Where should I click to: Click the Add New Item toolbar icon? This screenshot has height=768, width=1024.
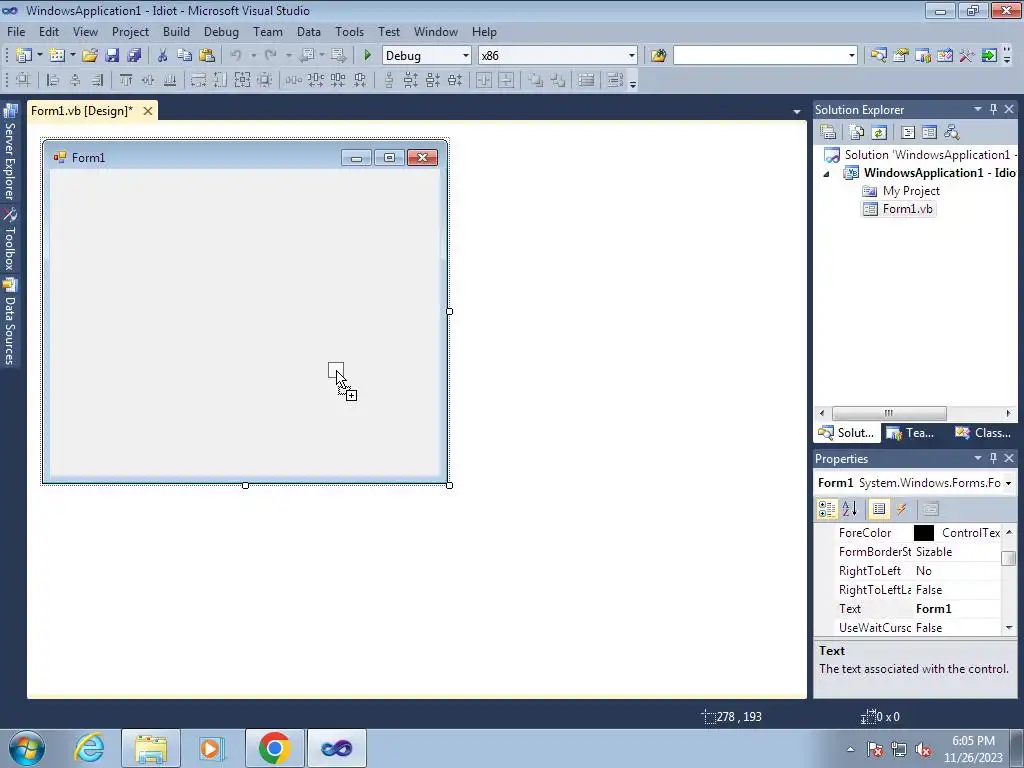pos(57,56)
